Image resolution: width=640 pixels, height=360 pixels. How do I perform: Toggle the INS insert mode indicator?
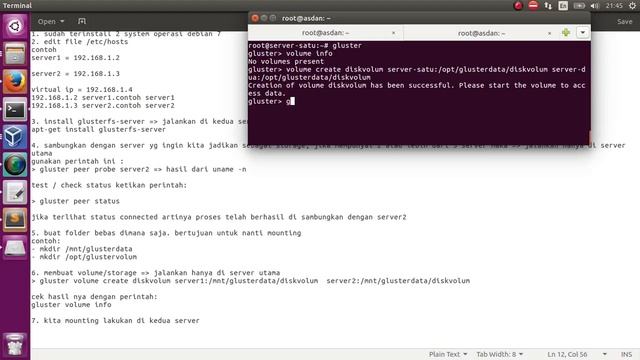(626, 354)
